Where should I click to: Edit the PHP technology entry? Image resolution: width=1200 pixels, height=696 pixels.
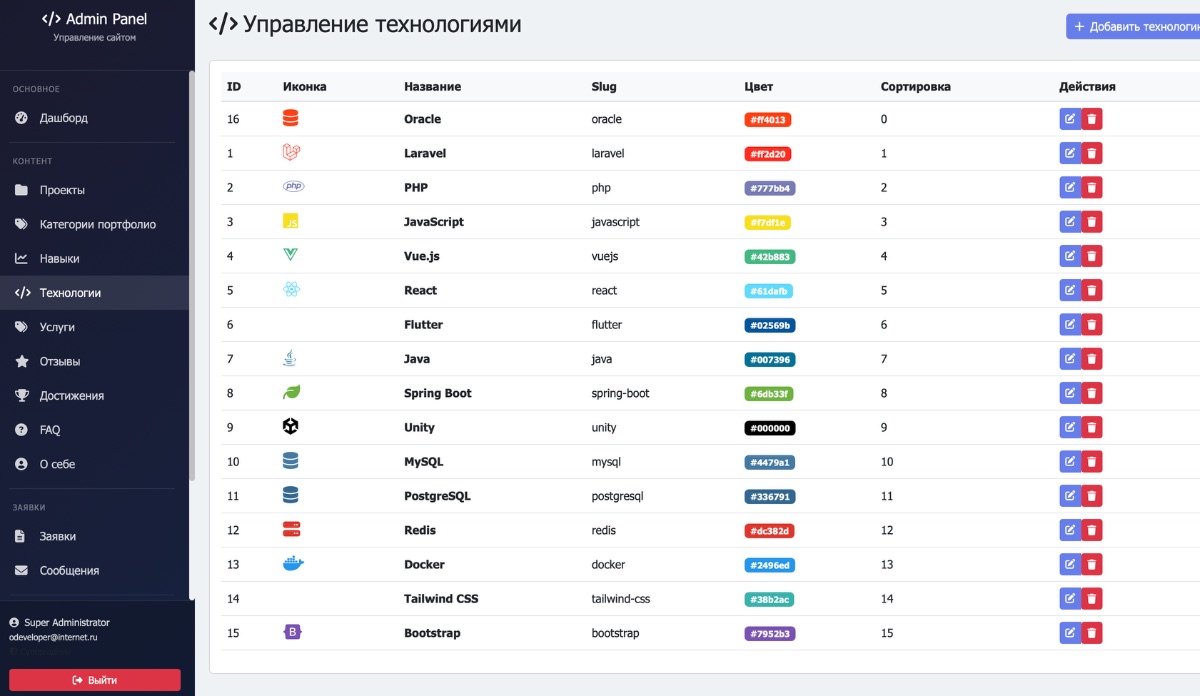pos(1070,188)
